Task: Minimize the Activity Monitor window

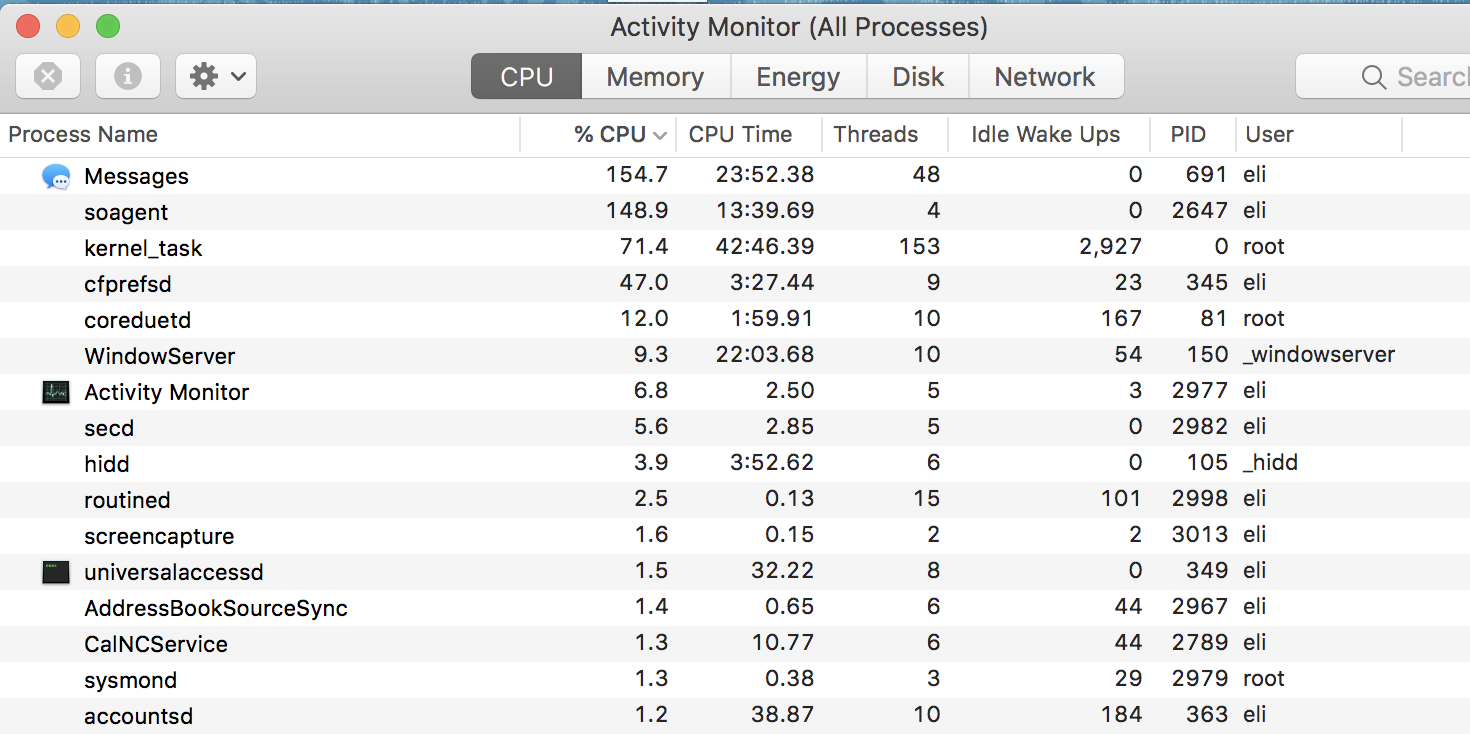Action: point(68,27)
